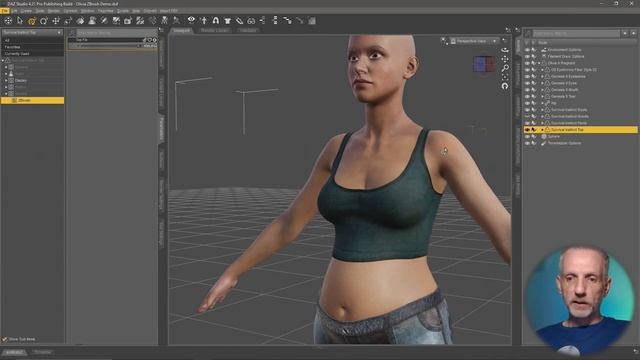
Task: Switch to the Render Library tab
Action: tap(215, 31)
